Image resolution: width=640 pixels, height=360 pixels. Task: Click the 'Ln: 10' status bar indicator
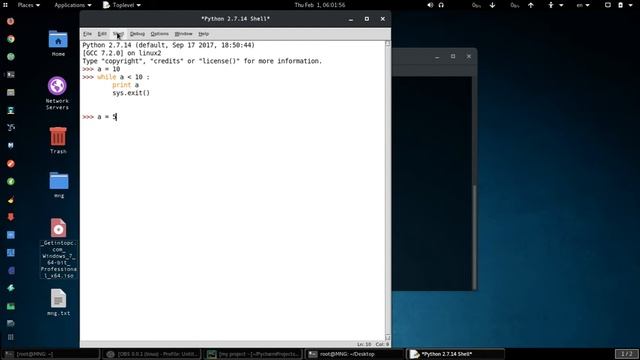coord(364,344)
